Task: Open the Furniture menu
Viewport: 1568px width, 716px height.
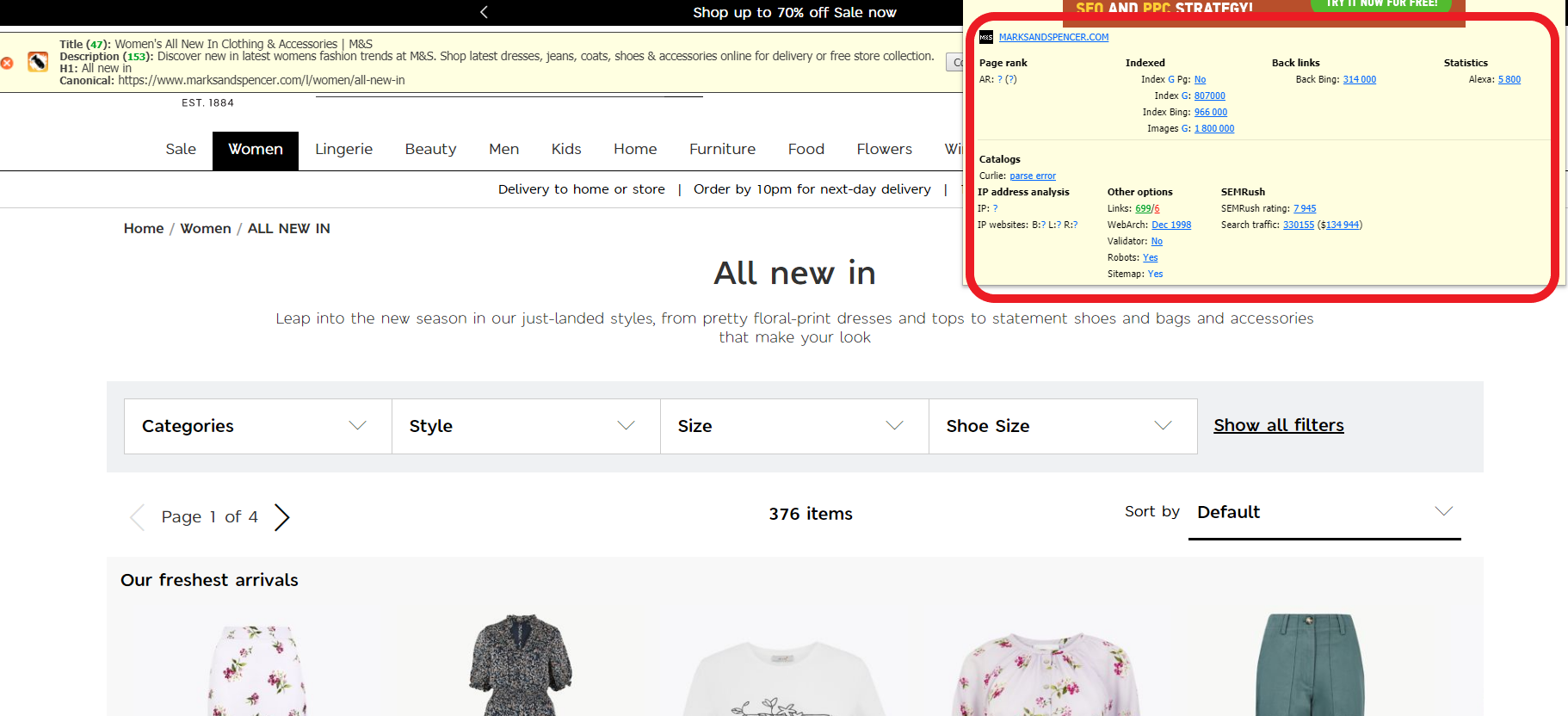Action: pyautogui.click(x=722, y=150)
